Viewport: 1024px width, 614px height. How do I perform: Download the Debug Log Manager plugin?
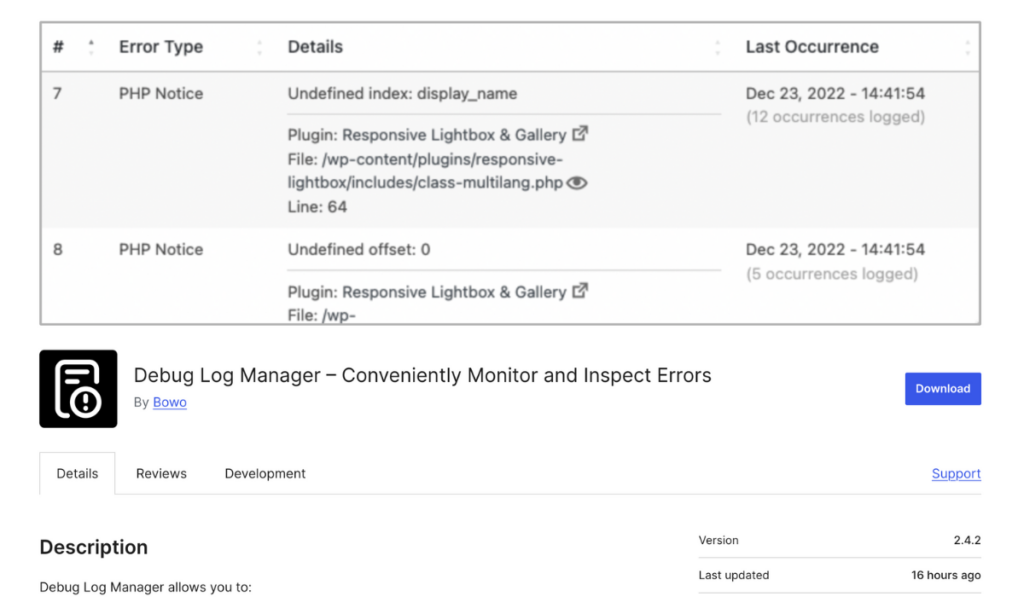click(x=942, y=388)
